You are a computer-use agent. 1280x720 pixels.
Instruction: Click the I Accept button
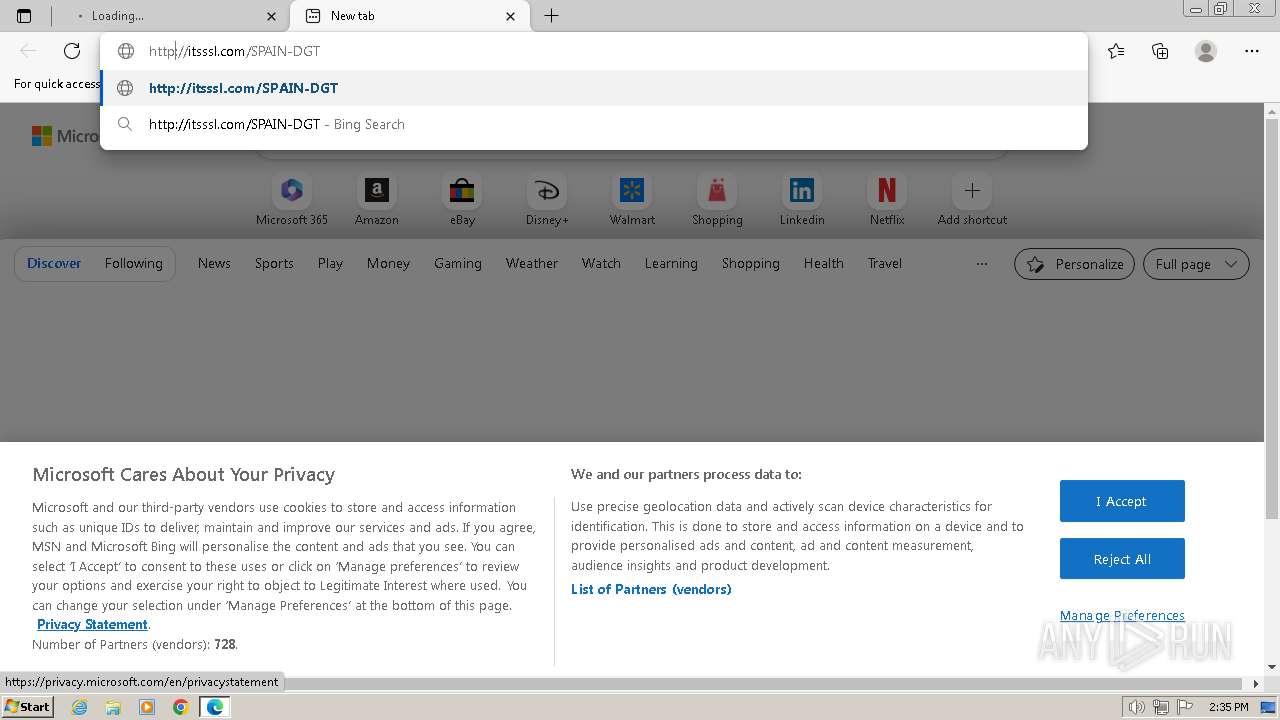point(1122,501)
